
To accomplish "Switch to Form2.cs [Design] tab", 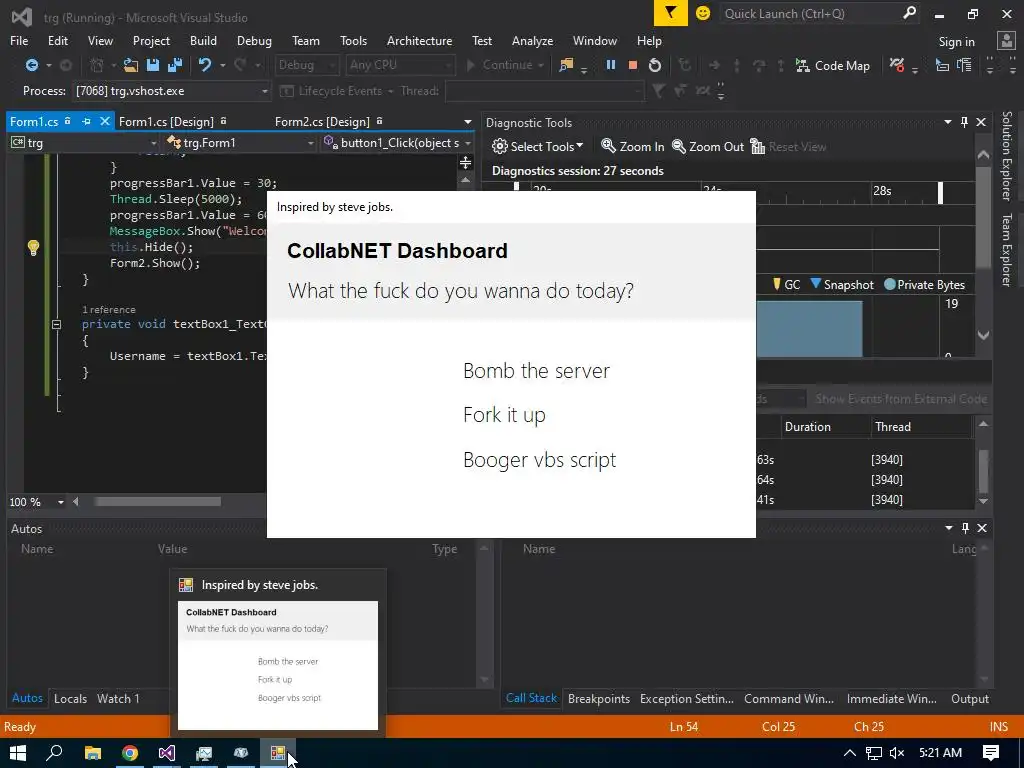I will point(322,121).
